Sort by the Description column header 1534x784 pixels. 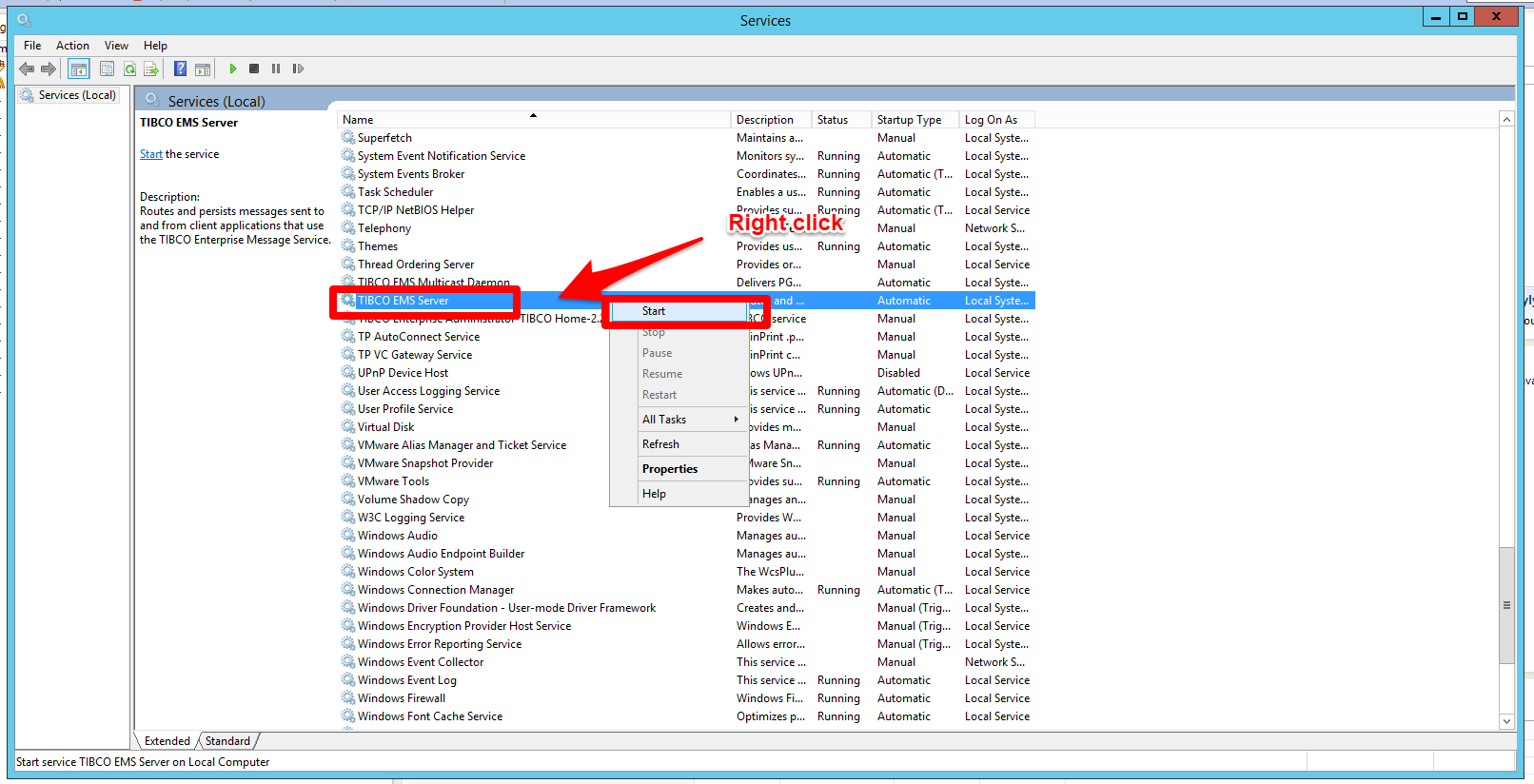[772, 120]
